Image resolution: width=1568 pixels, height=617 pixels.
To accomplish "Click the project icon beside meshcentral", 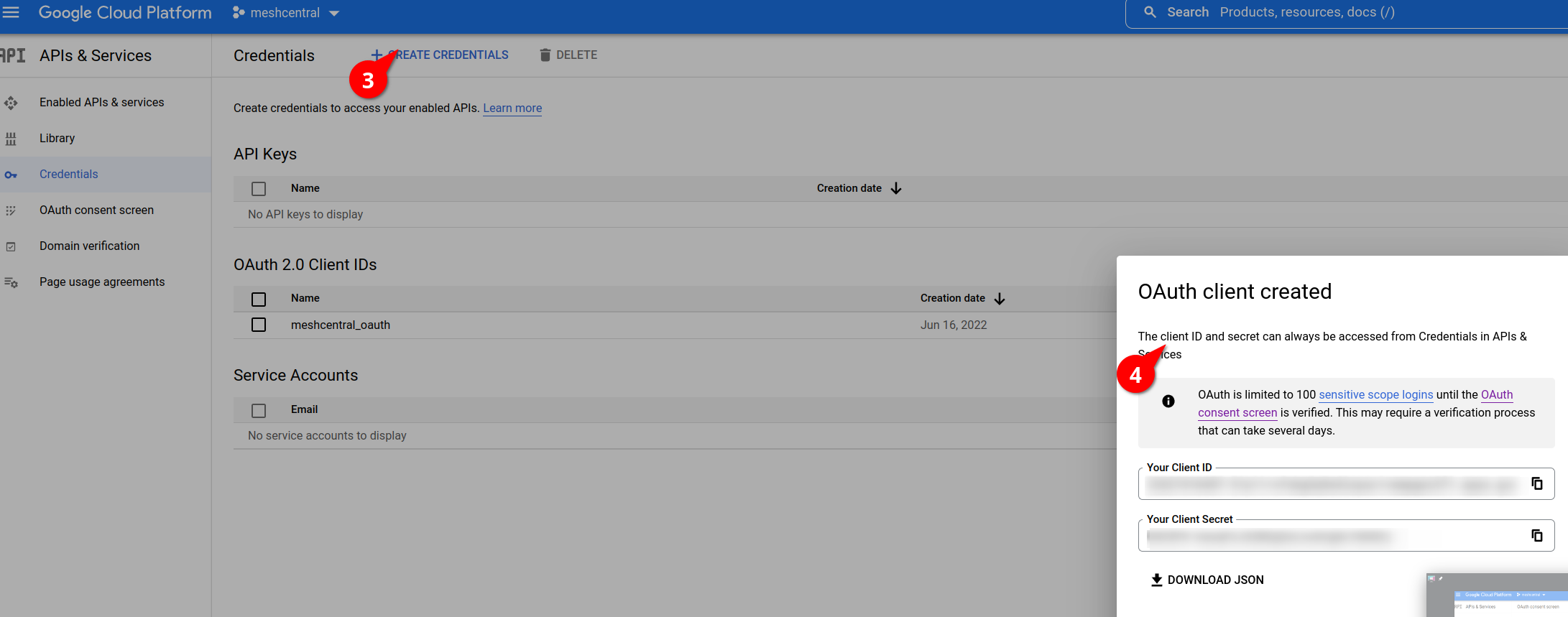I will coord(239,13).
